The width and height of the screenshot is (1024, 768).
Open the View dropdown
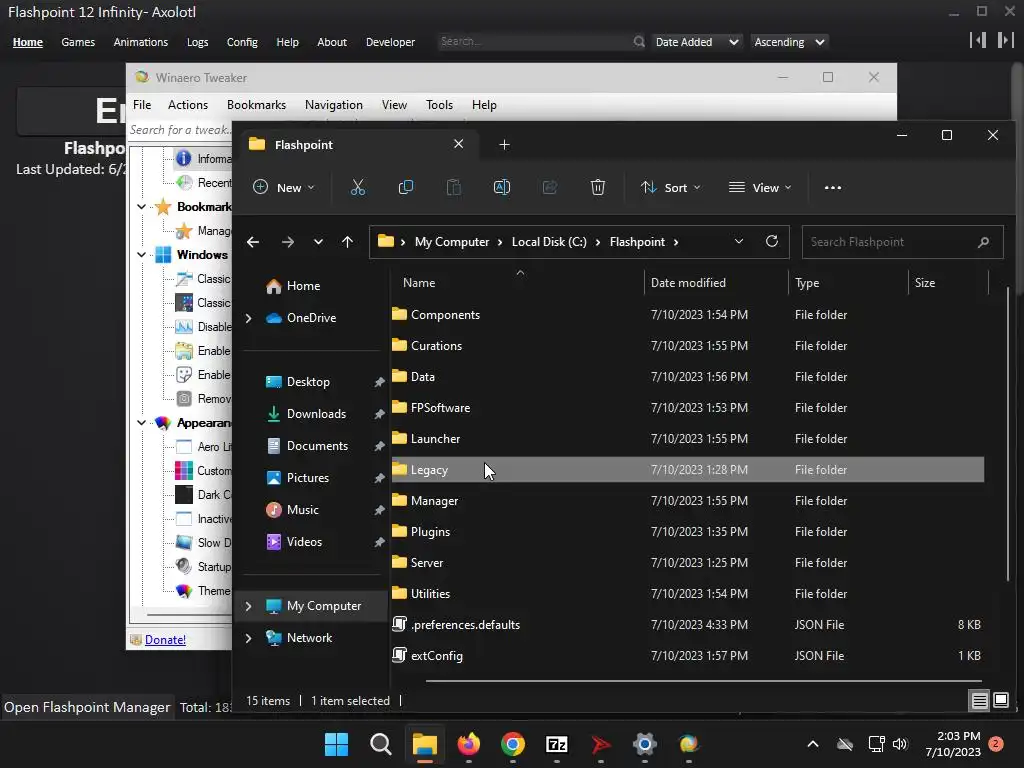760,187
